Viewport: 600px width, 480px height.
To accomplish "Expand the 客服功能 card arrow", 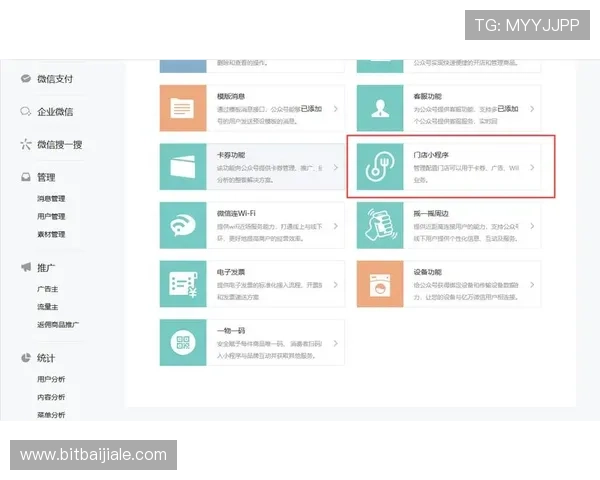I will point(532,109).
